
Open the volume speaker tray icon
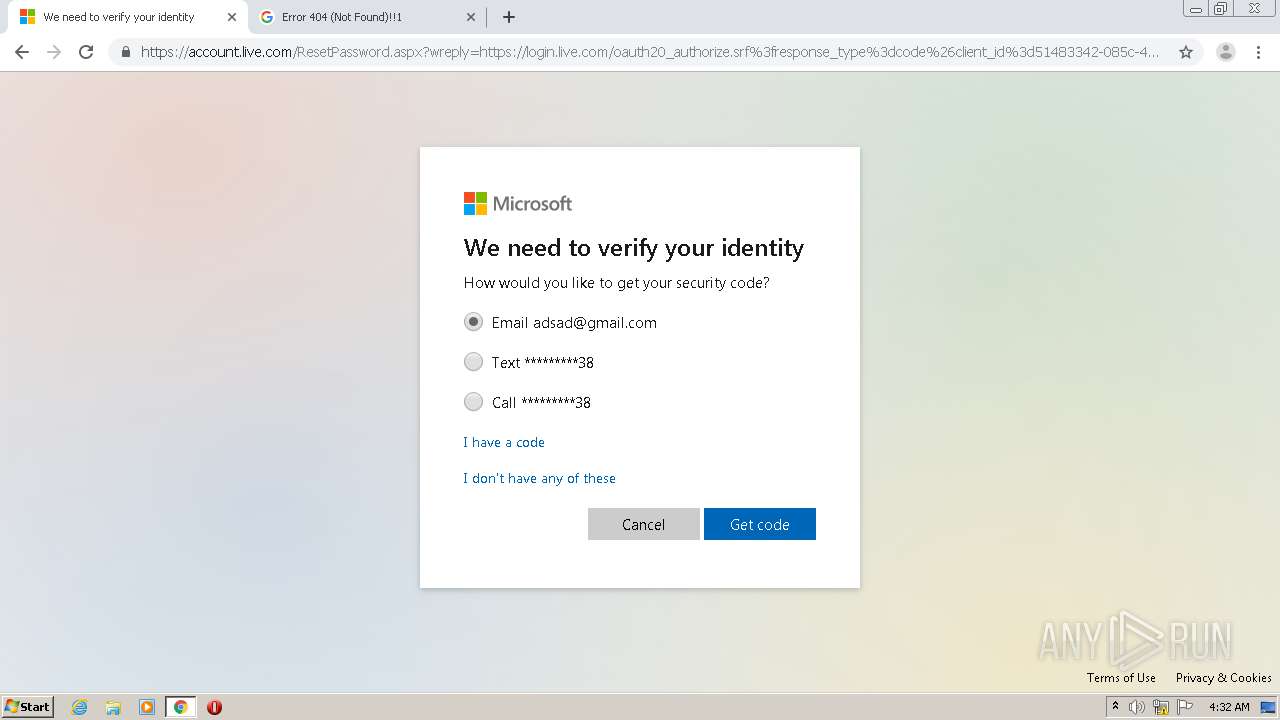pos(1137,707)
